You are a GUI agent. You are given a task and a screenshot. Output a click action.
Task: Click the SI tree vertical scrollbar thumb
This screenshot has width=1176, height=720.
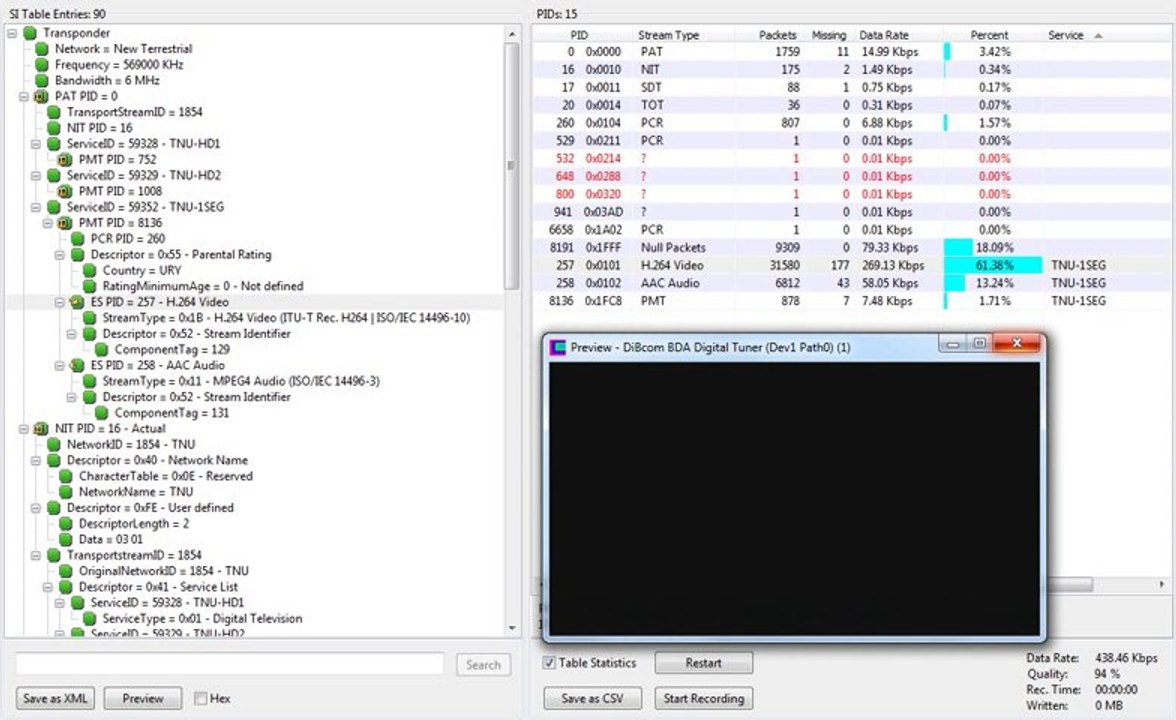click(512, 166)
